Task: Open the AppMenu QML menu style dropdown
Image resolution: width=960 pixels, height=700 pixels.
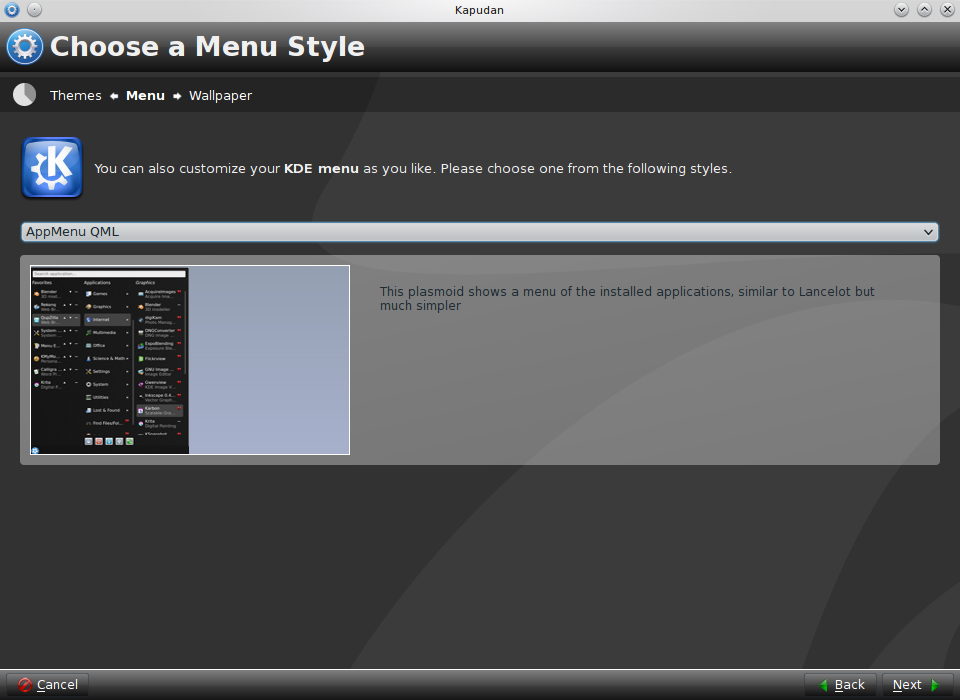Action: (x=480, y=232)
